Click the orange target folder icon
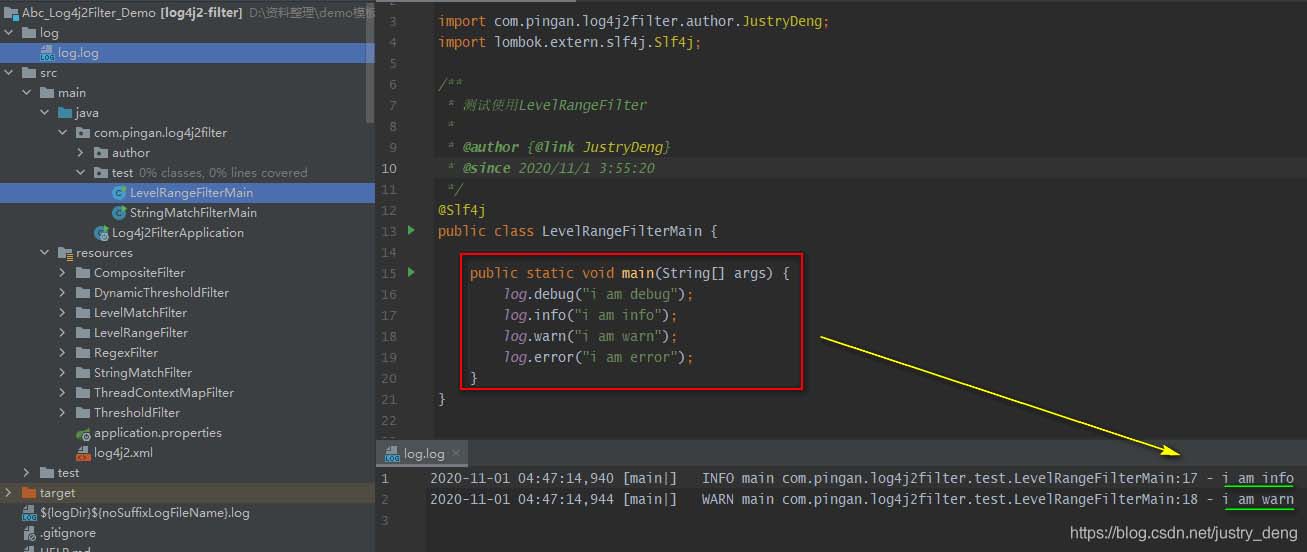 pos(30,493)
